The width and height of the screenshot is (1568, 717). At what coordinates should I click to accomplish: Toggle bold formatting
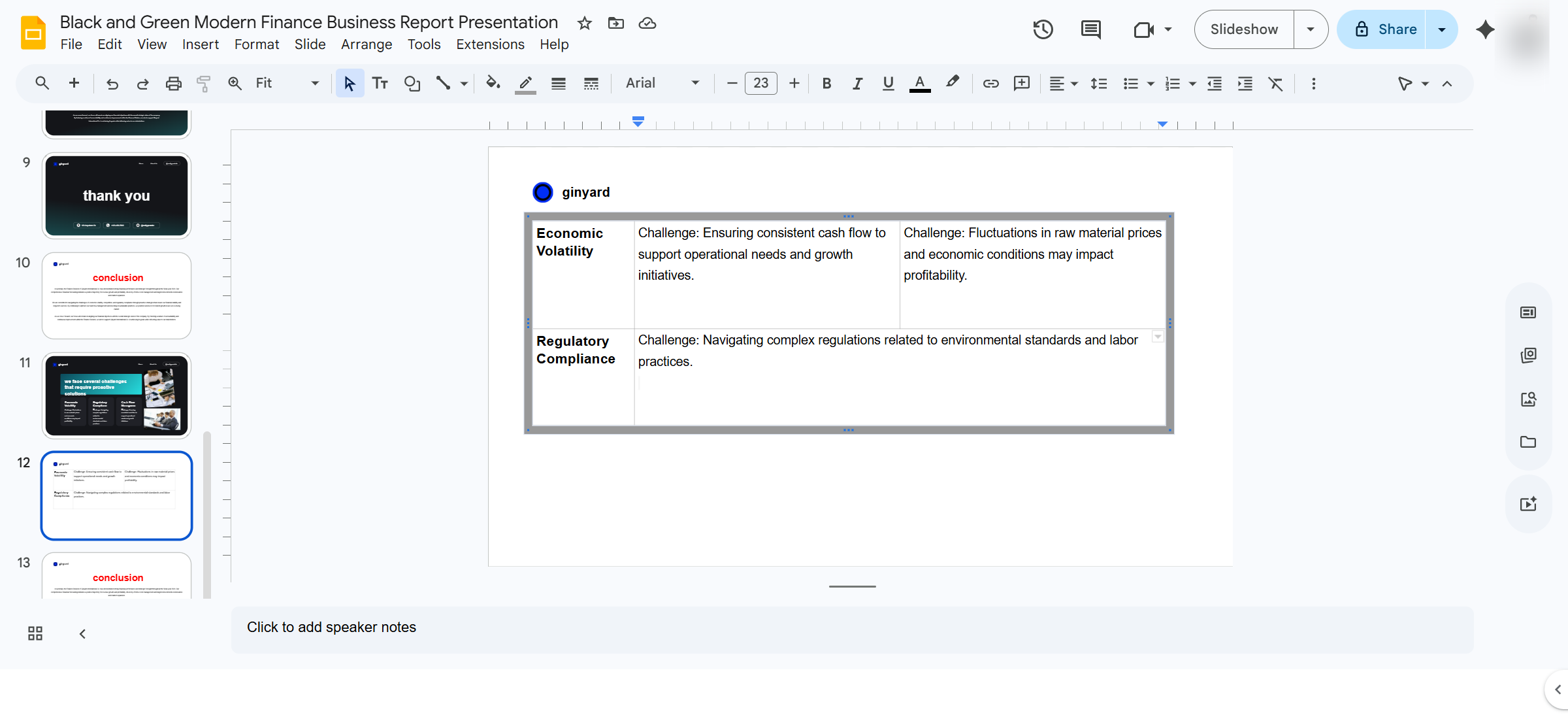826,84
